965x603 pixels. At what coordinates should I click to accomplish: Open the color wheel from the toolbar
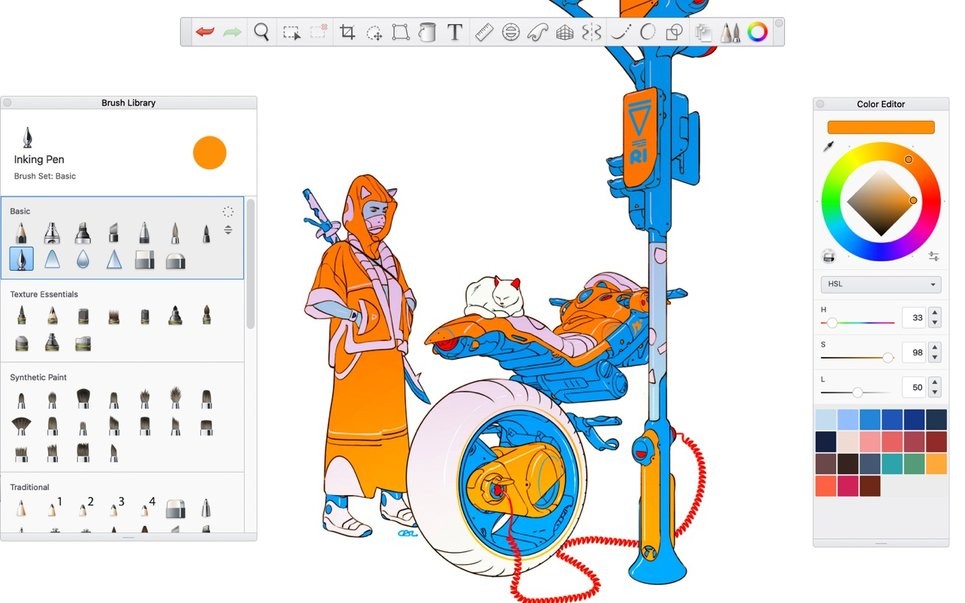pyautogui.click(x=757, y=31)
